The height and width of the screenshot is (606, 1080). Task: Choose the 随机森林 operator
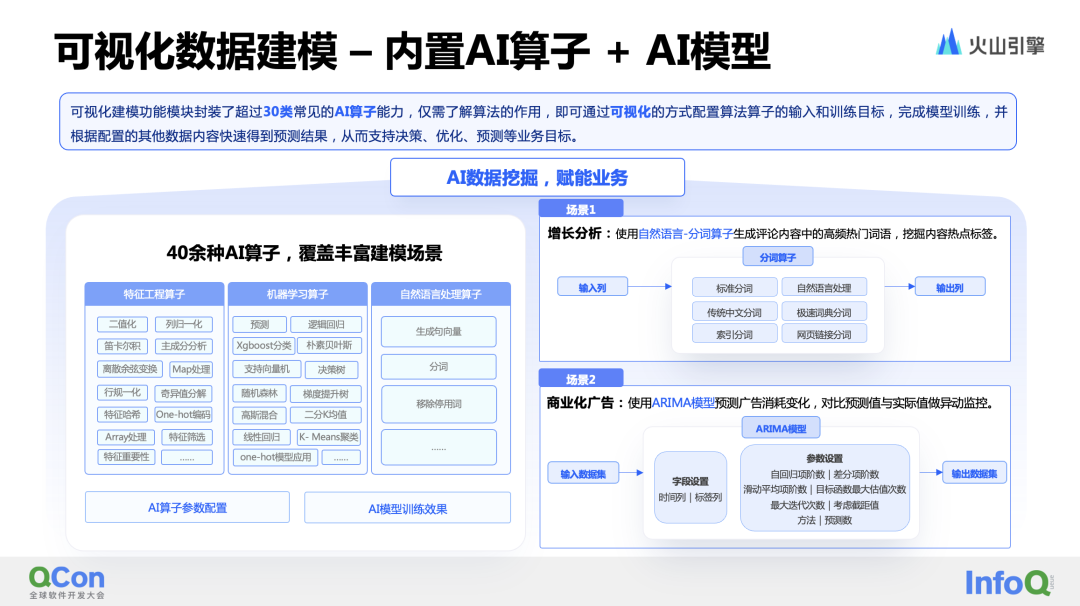259,393
